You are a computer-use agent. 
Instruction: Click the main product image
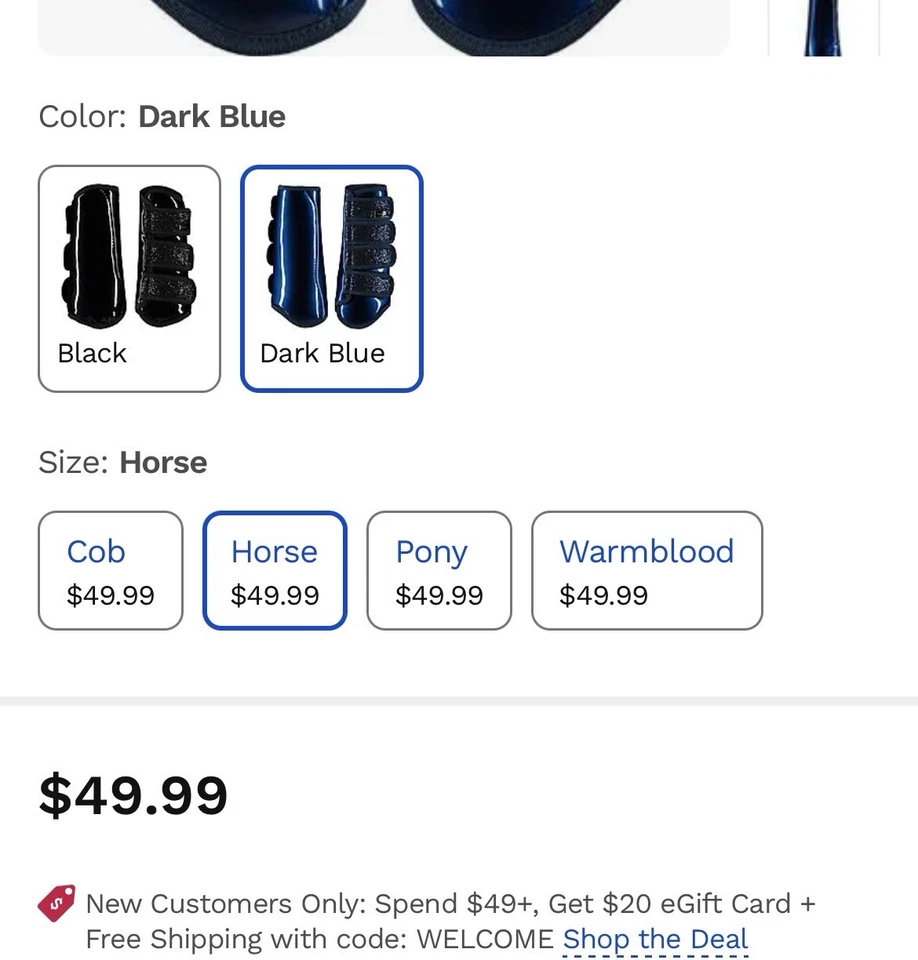tap(383, 27)
